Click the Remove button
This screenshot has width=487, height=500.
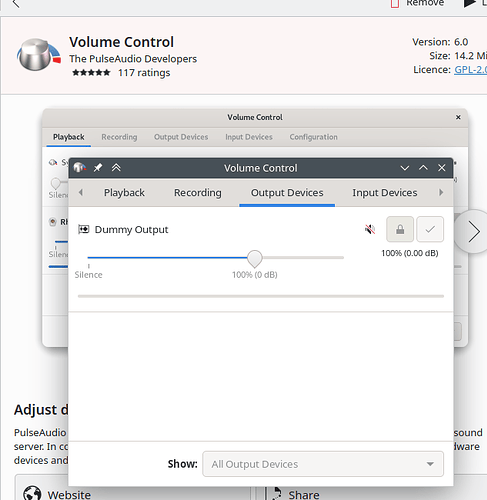[417, 3]
